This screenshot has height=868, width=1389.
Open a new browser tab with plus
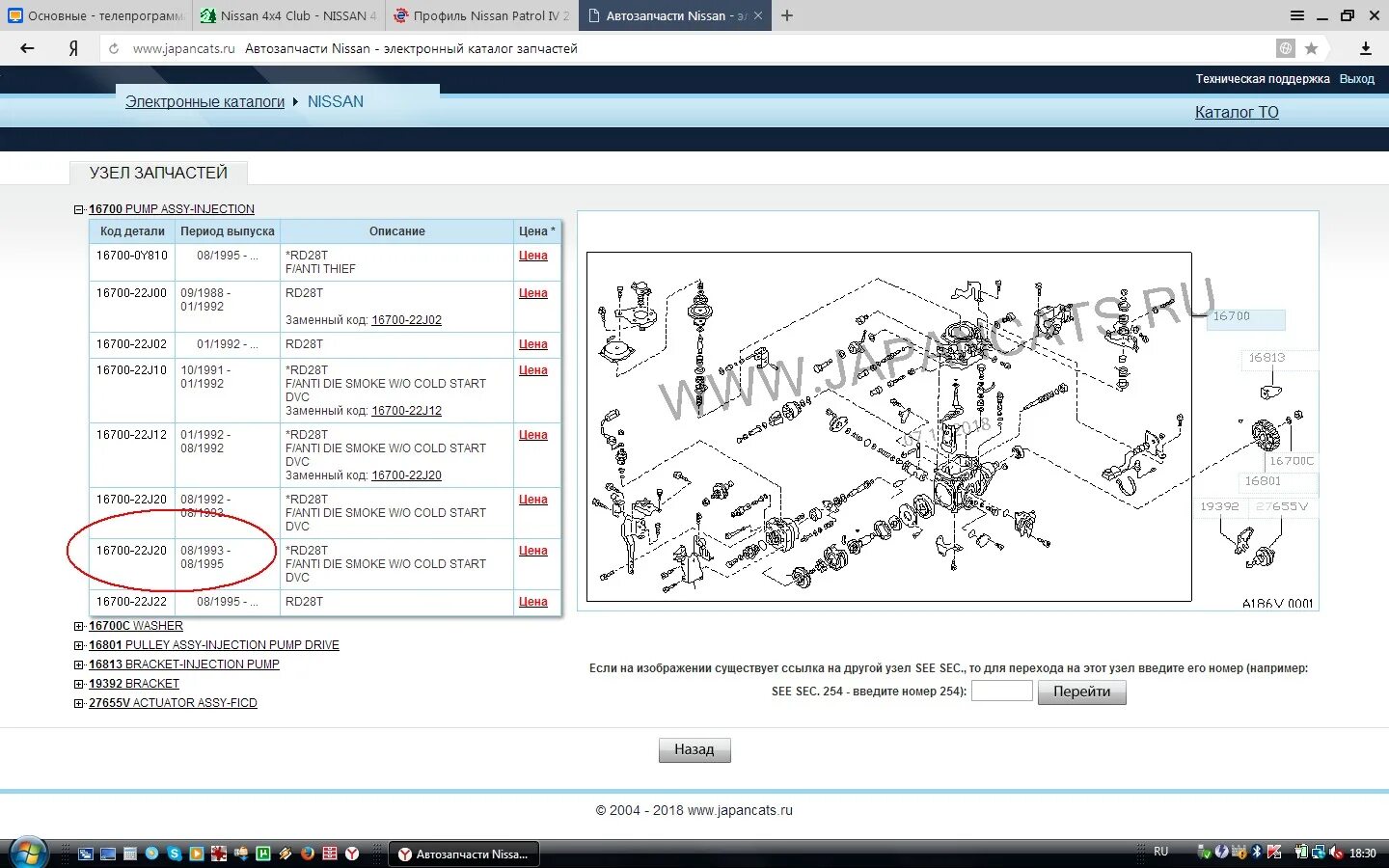tap(787, 15)
